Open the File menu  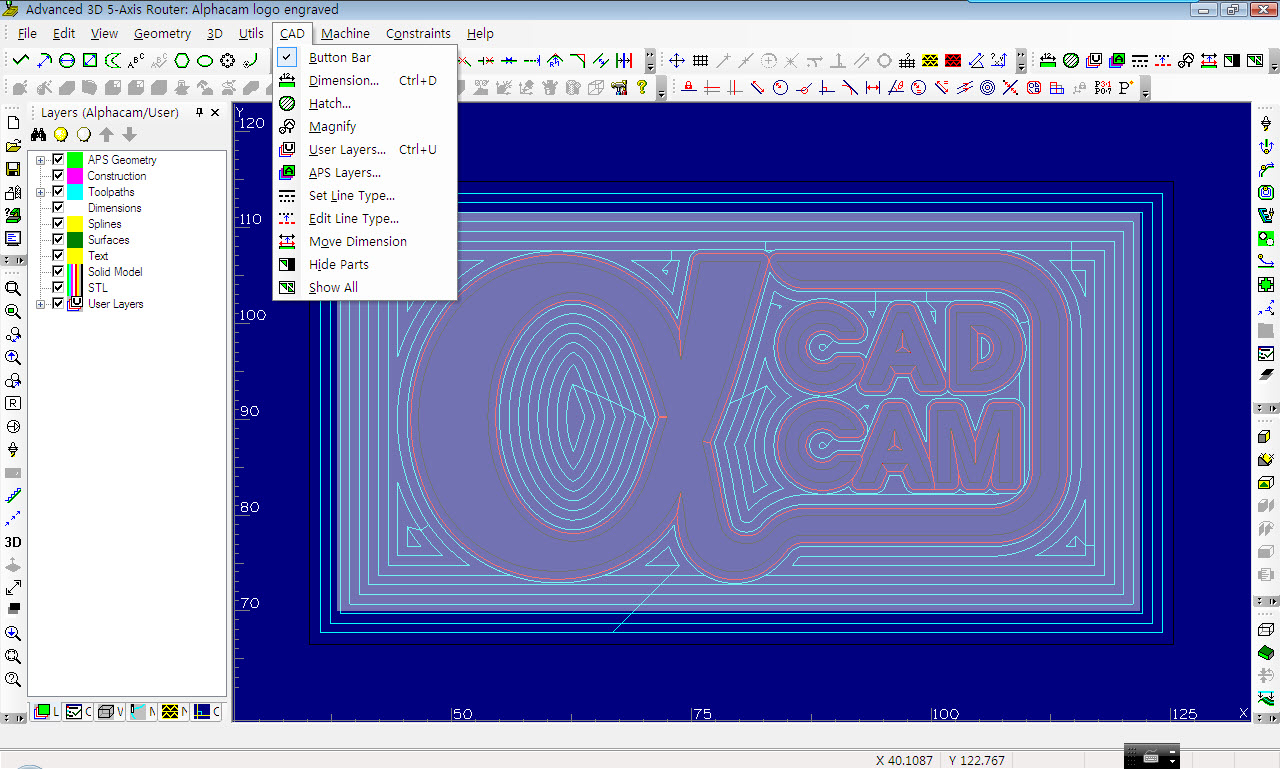[27, 33]
